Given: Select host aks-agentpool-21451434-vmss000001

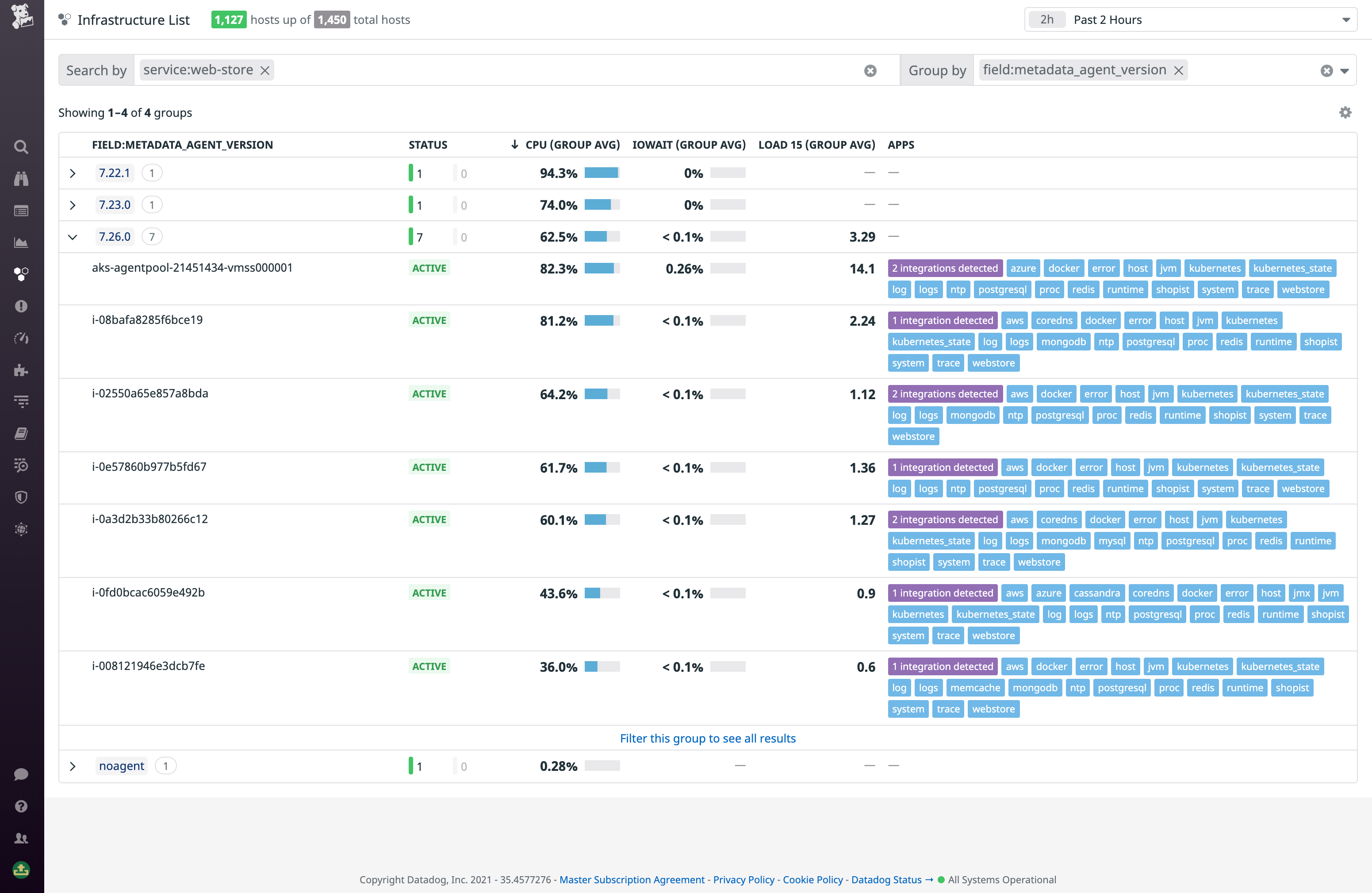Looking at the screenshot, I should click(192, 268).
